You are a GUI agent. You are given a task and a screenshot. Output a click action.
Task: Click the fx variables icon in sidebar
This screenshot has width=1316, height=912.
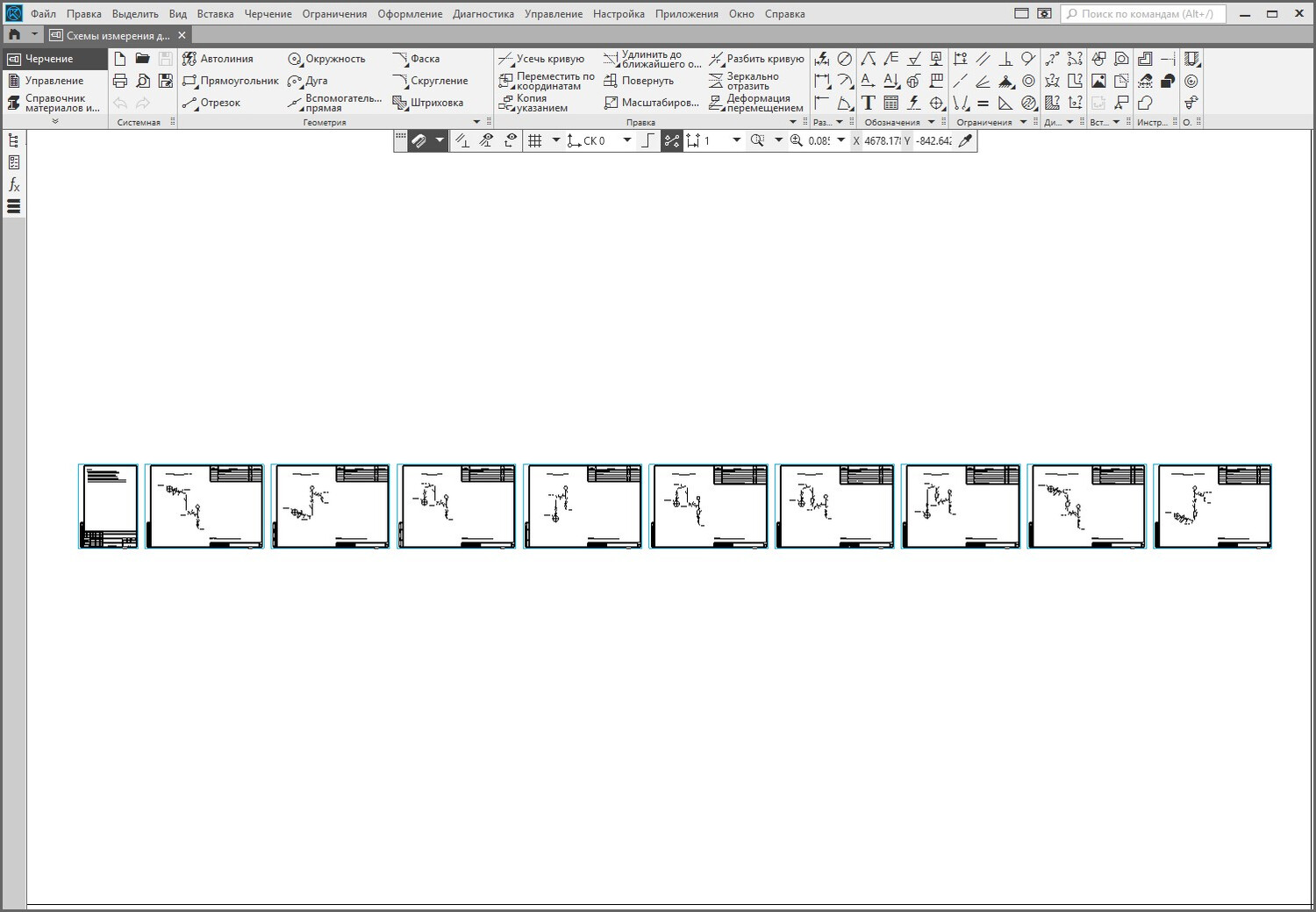[14, 184]
